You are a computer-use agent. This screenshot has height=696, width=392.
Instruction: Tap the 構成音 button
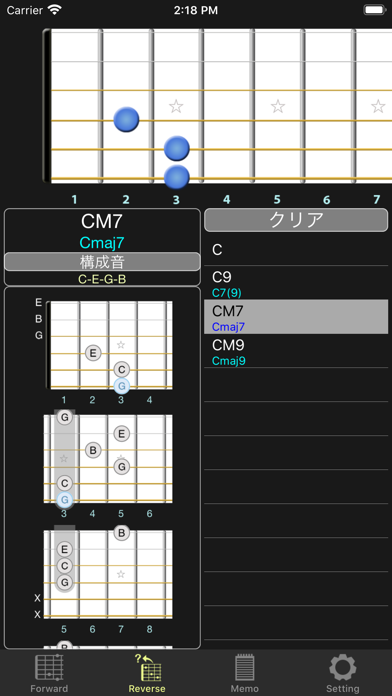point(102,262)
